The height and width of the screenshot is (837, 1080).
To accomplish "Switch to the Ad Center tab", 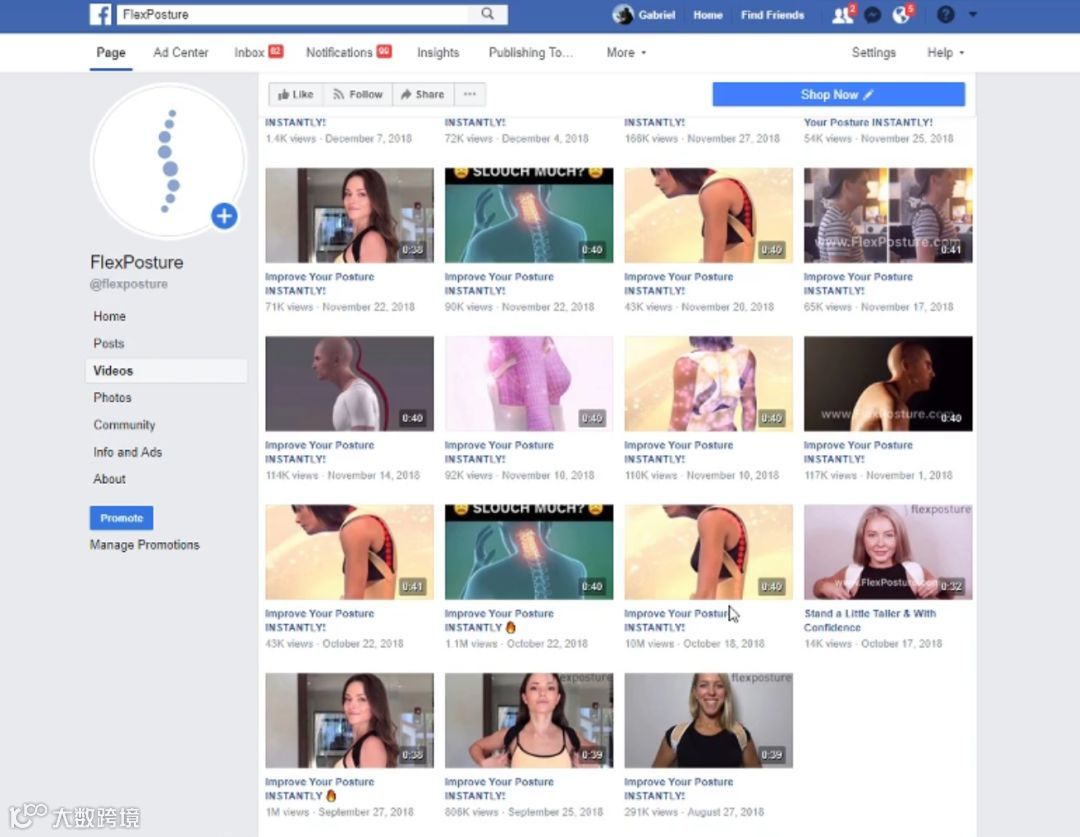I will click(x=180, y=52).
